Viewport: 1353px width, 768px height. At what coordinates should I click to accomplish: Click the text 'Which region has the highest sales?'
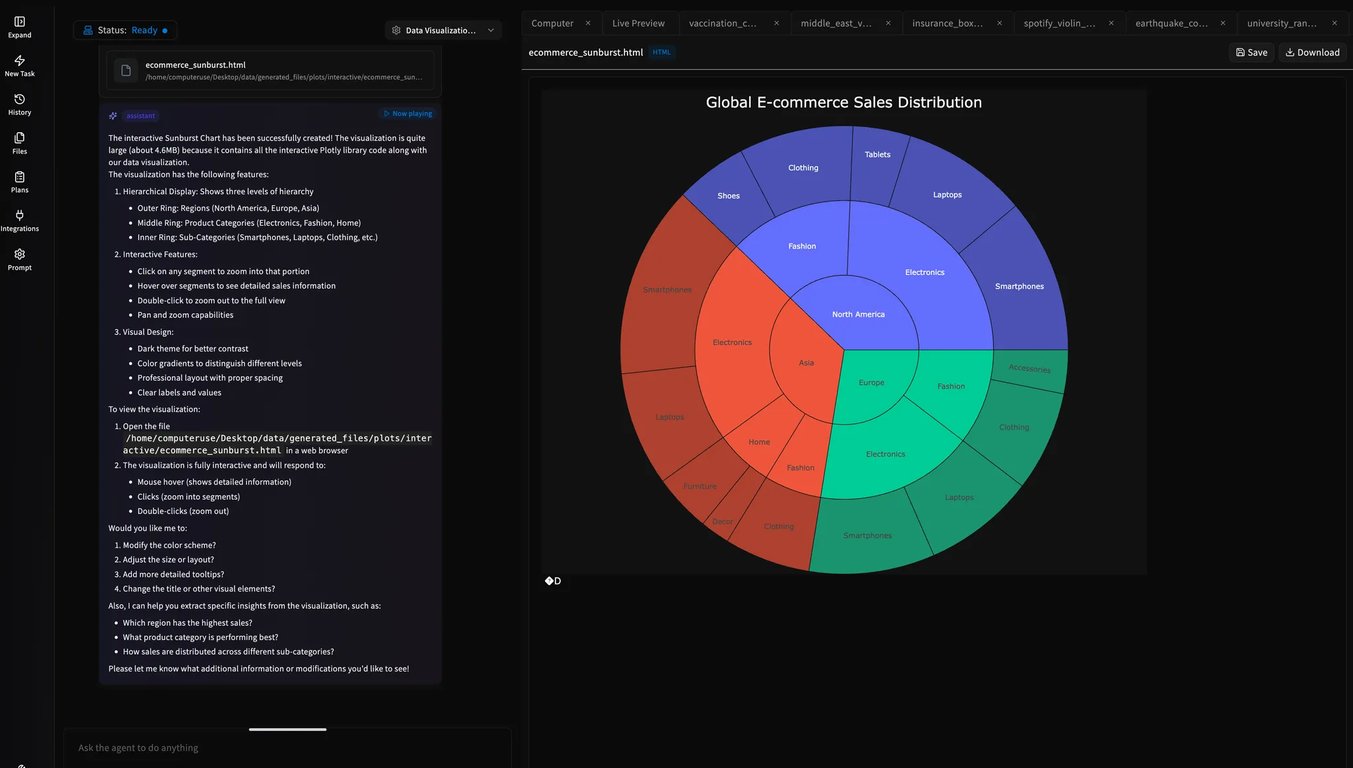click(x=187, y=623)
